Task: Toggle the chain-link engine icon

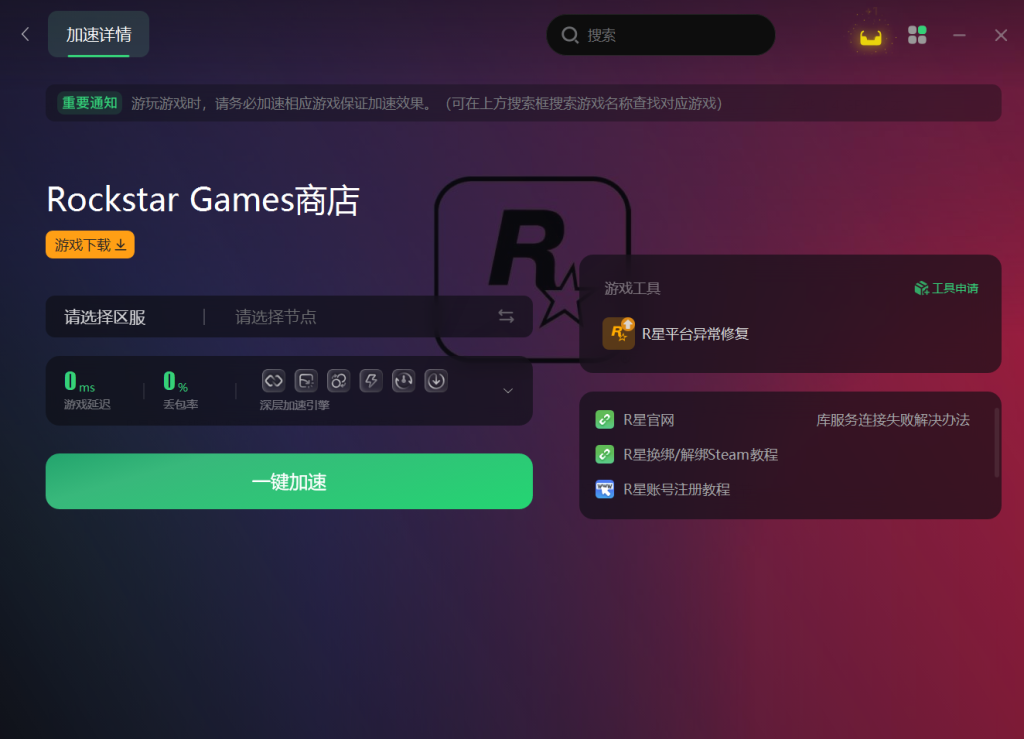Action: coord(273,381)
